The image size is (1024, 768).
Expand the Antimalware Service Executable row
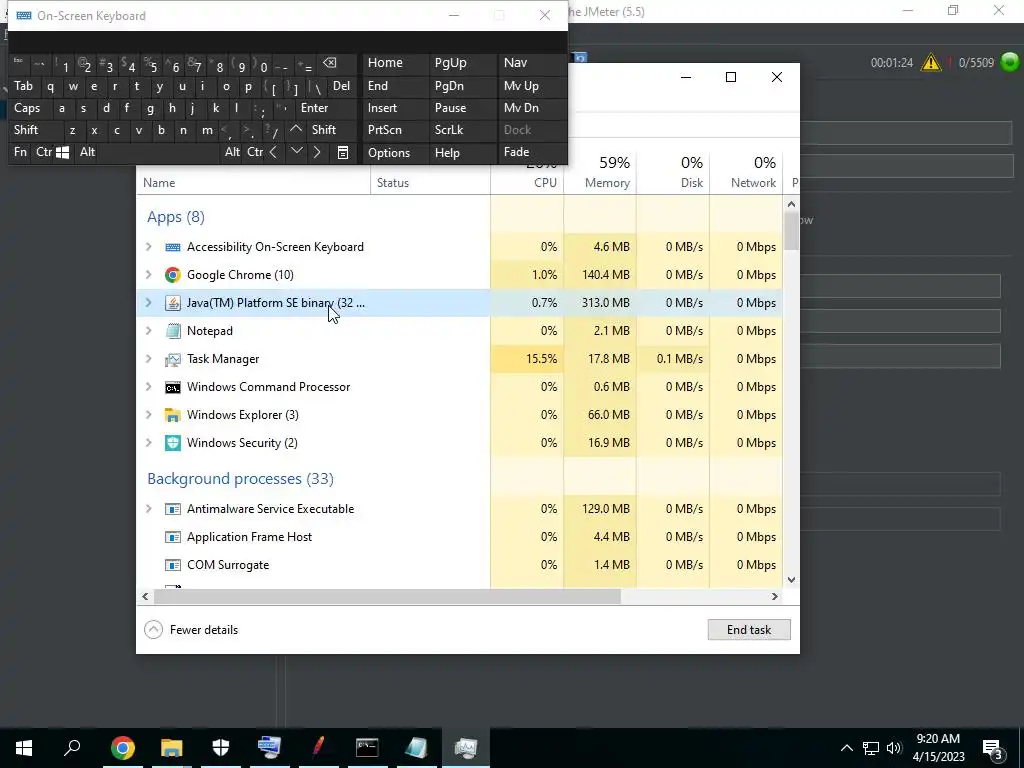coord(148,509)
